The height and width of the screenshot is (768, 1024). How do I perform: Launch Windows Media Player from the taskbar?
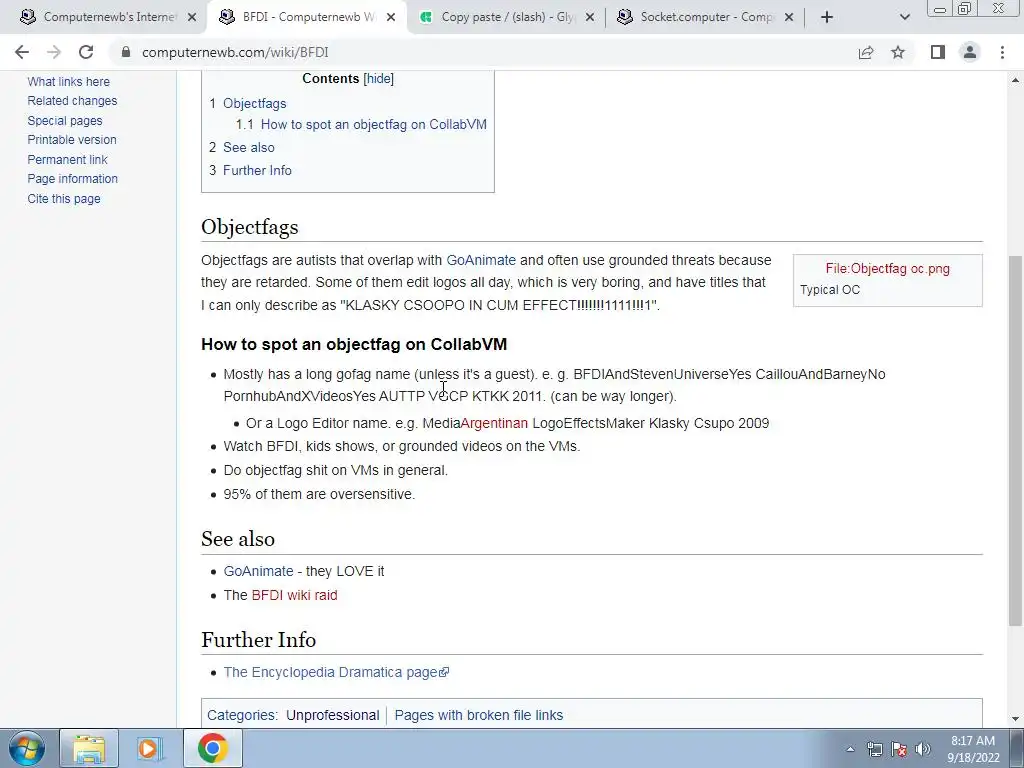(149, 748)
